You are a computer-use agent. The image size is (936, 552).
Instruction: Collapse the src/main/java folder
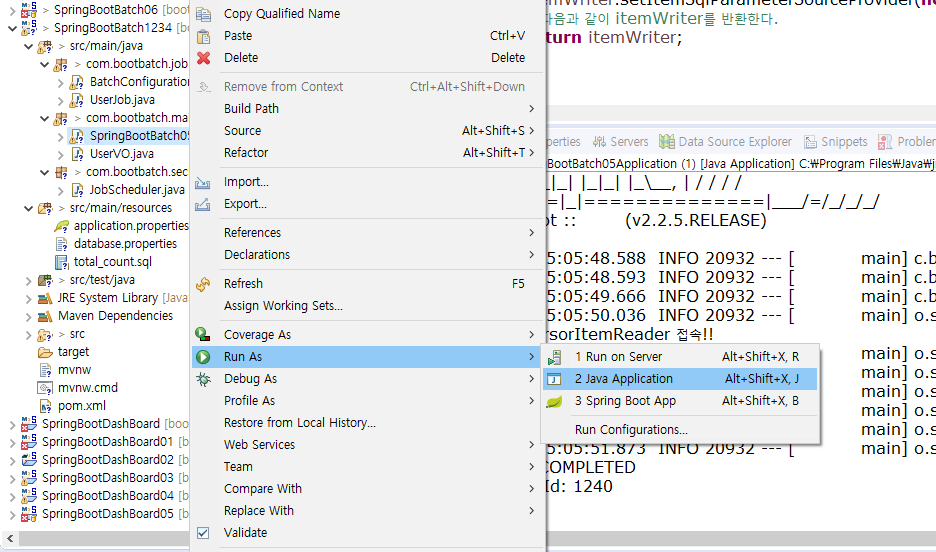(x=28, y=46)
